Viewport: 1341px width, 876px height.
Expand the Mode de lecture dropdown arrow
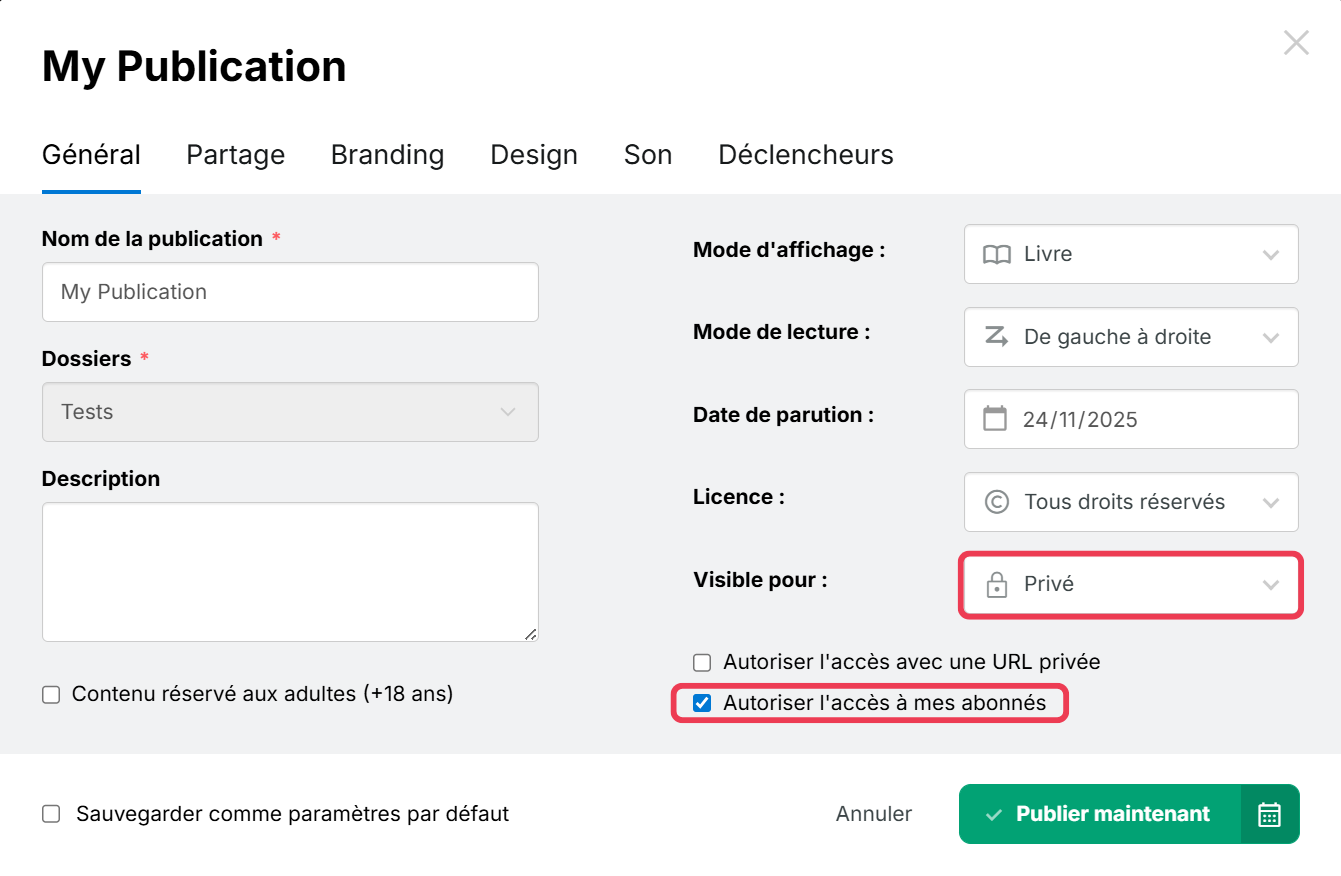point(1271,337)
